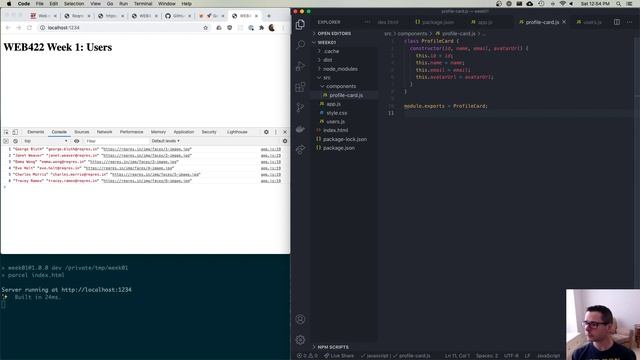The width and height of the screenshot is (640, 360).
Task: Click the console live expression eye icon
Action: pos(76,141)
